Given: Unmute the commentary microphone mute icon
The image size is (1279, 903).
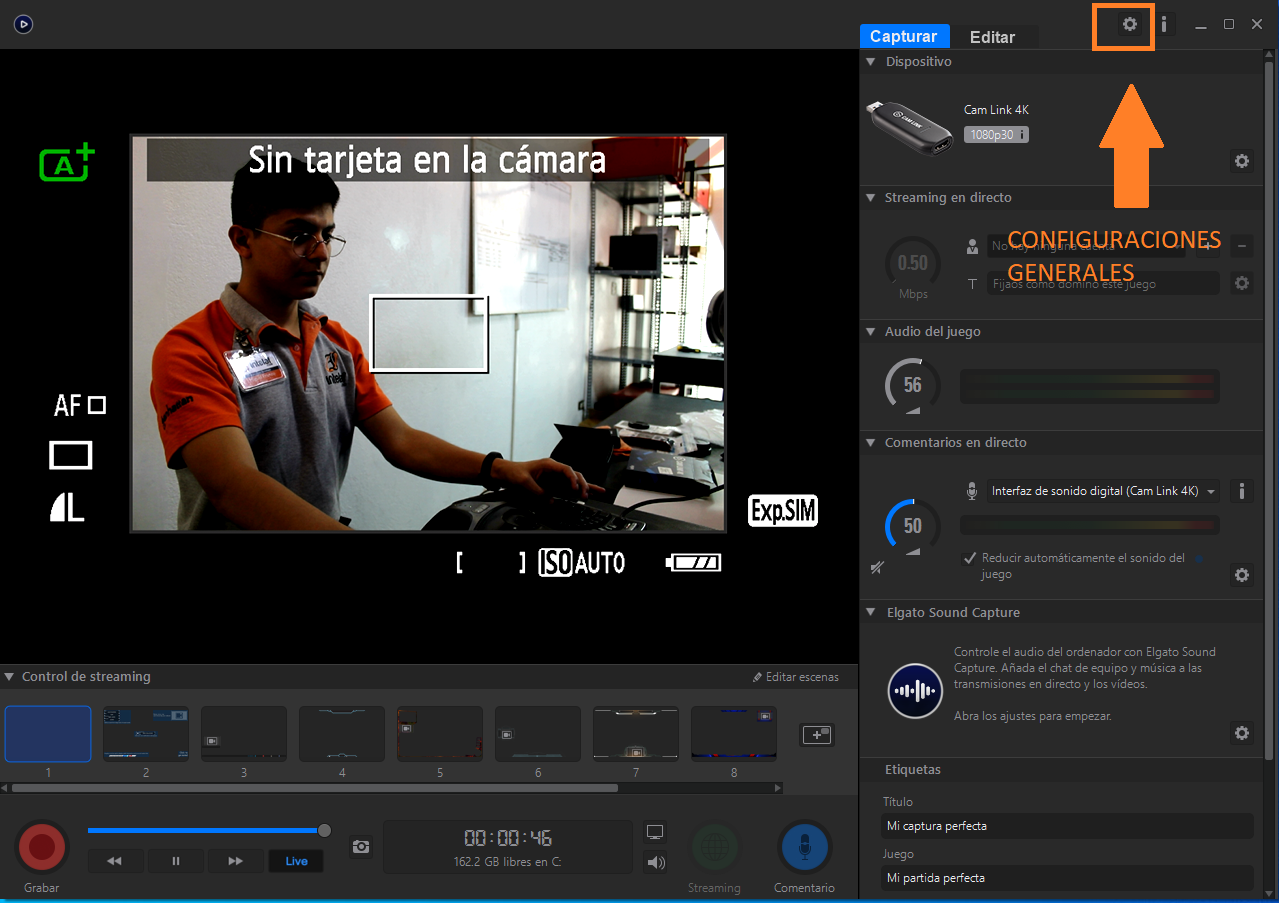Looking at the screenshot, I should 877,568.
